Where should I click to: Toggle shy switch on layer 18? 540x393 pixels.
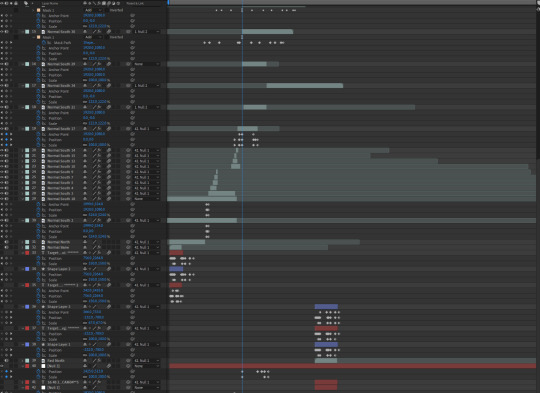click(x=85, y=107)
